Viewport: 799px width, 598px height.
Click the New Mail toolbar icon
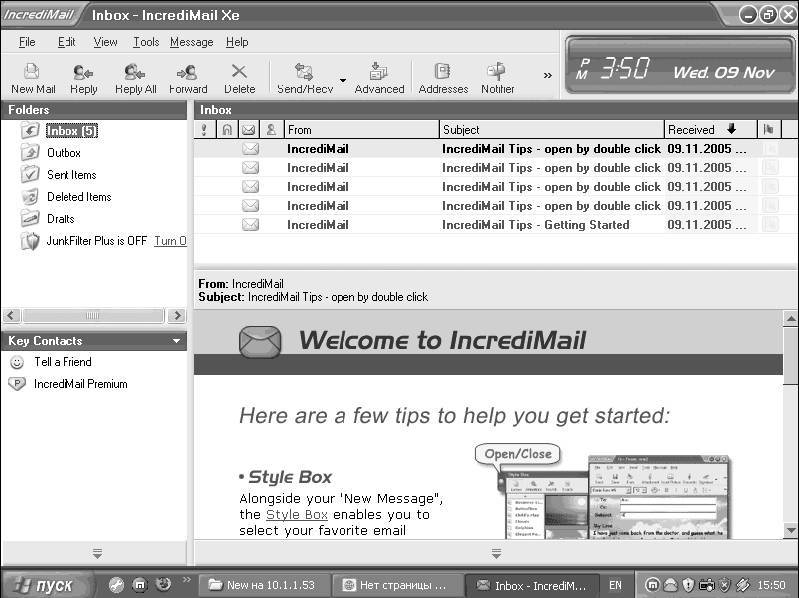click(33, 78)
